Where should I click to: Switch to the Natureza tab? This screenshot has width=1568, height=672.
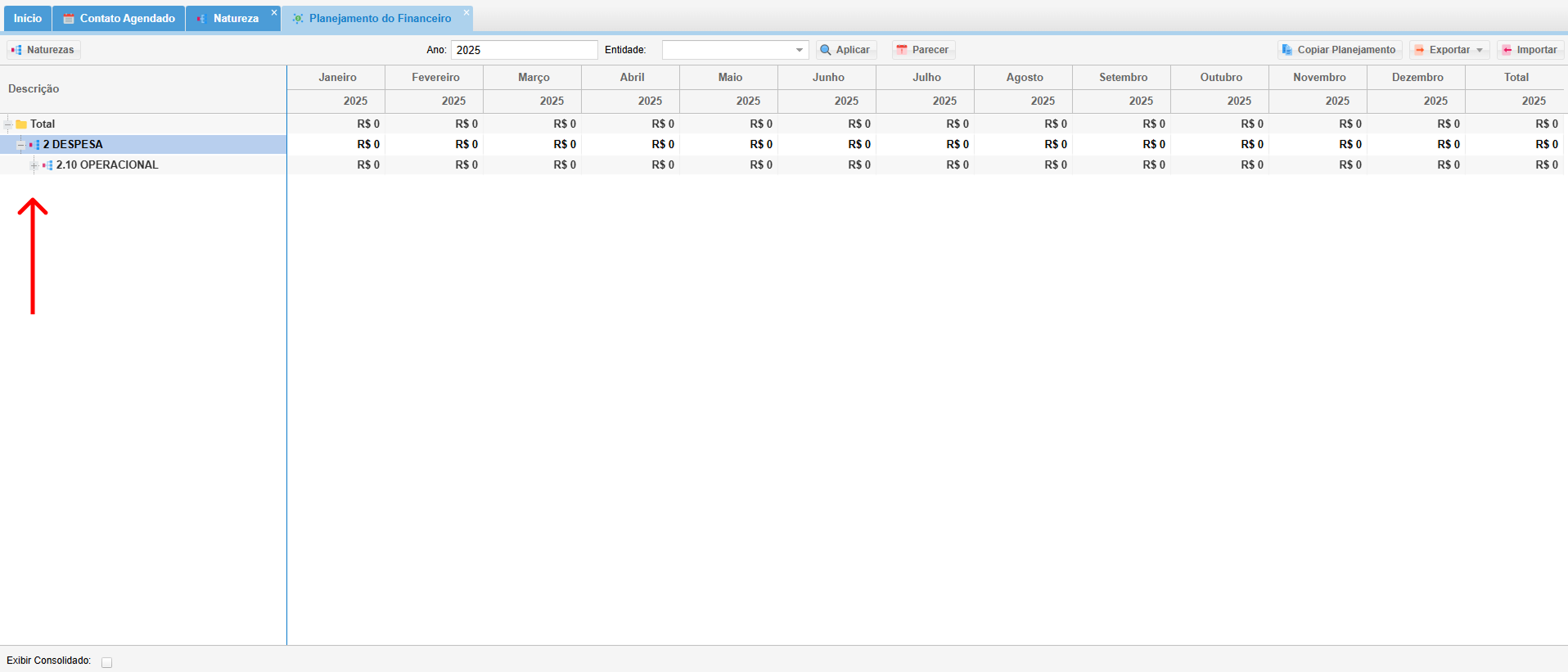coord(233,18)
